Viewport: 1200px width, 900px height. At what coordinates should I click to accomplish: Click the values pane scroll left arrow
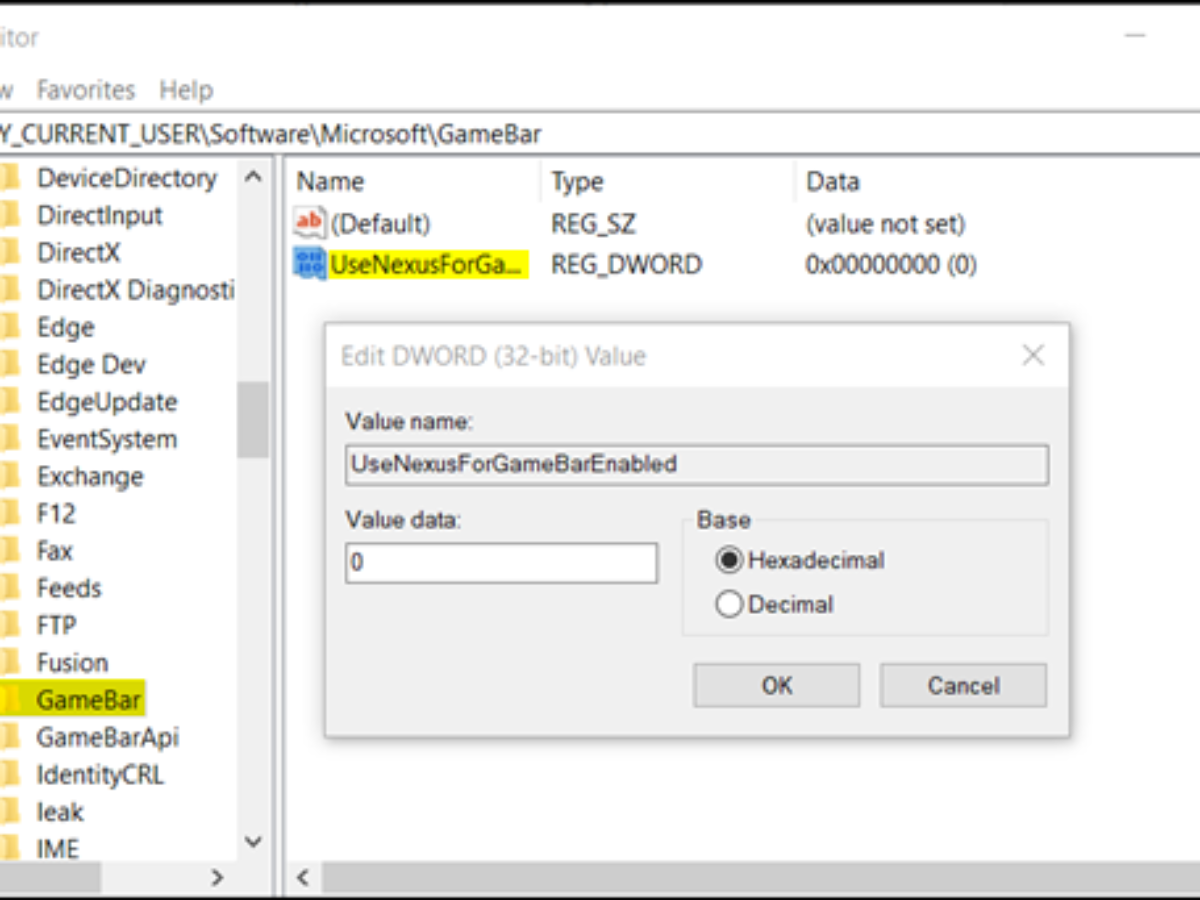[x=303, y=878]
